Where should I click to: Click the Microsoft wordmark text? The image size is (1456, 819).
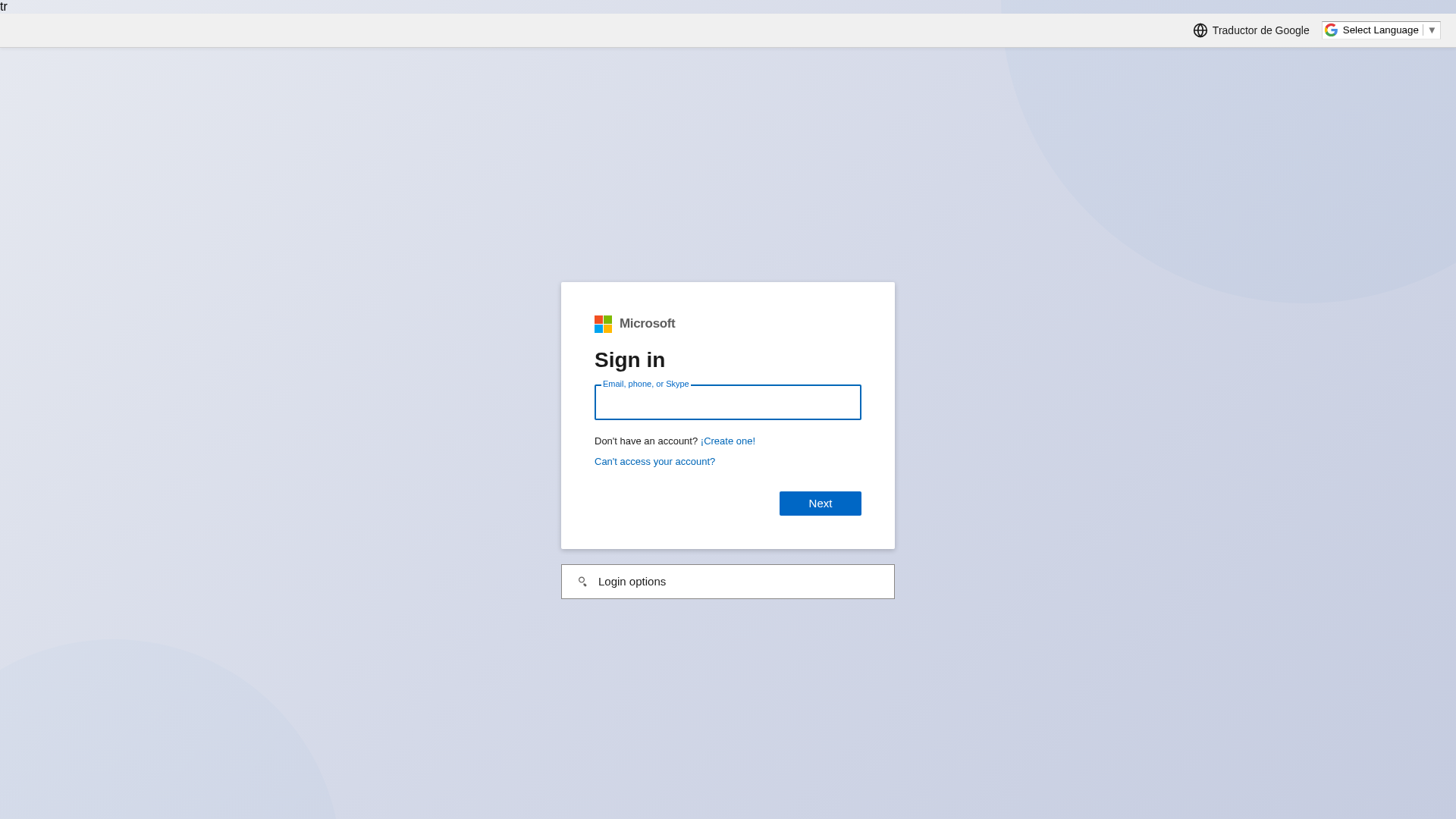[647, 324]
